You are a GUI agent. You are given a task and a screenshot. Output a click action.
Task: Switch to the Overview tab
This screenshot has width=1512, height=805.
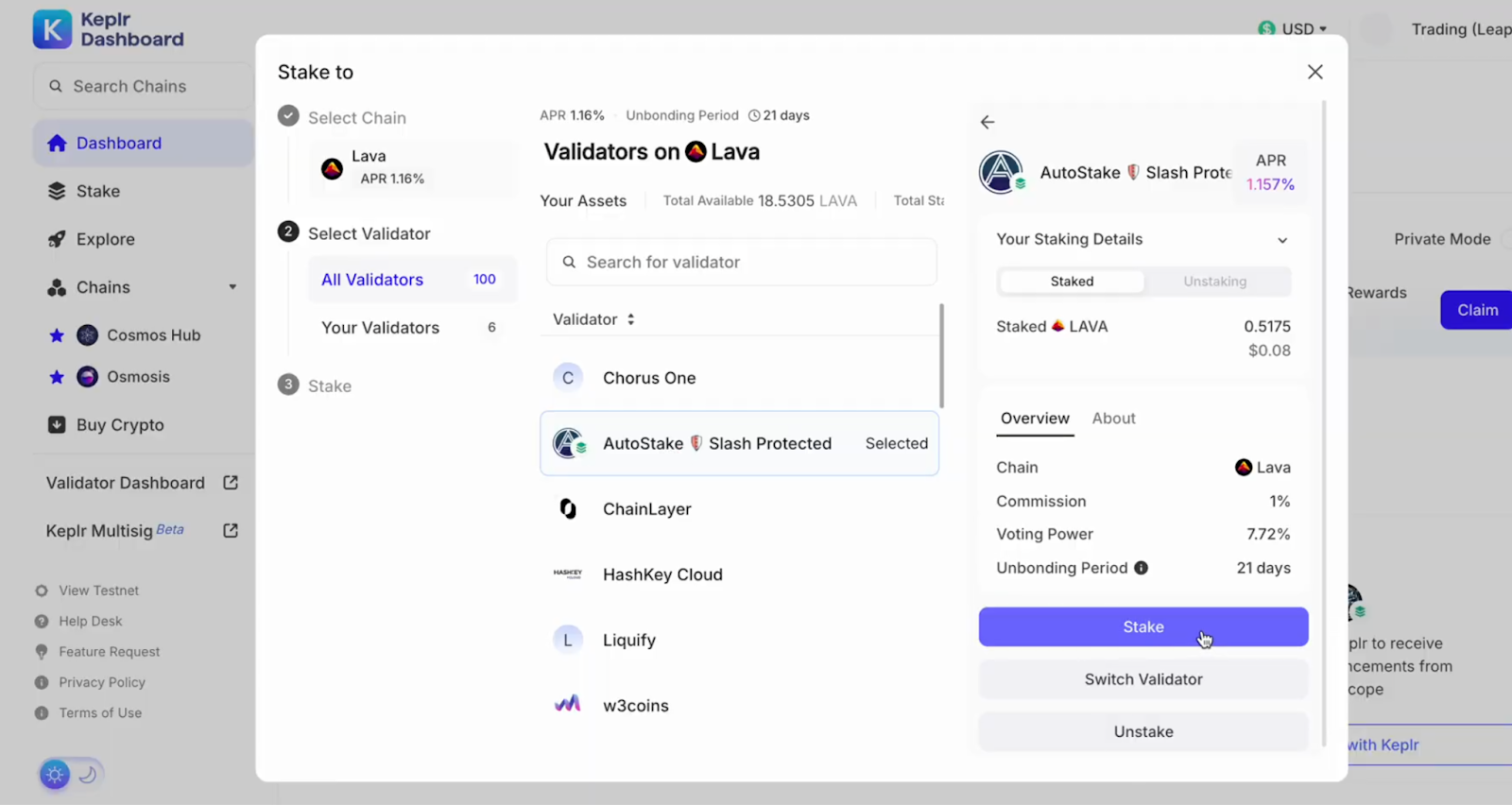(1035, 419)
